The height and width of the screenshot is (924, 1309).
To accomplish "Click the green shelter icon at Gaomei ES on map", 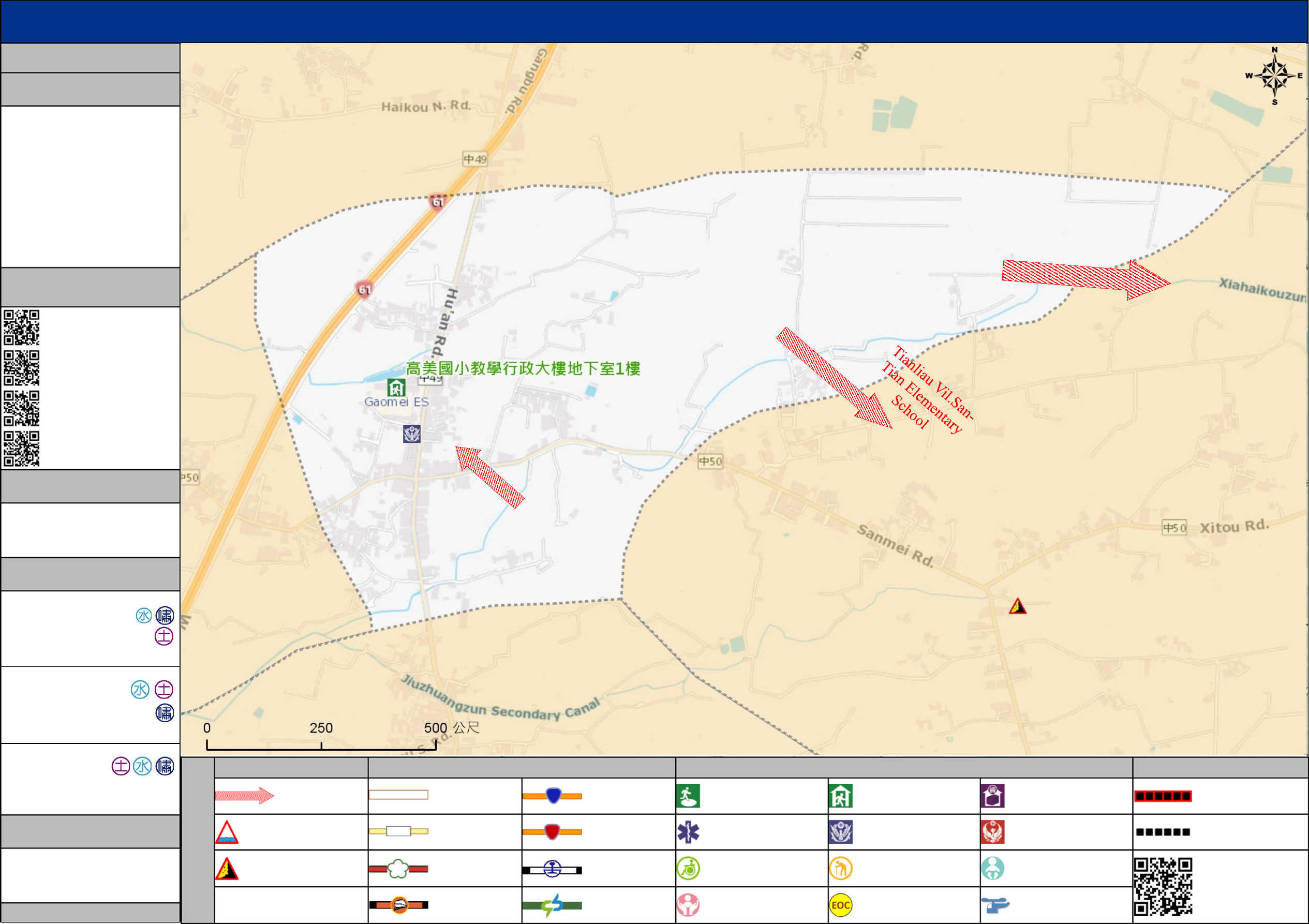I will [x=396, y=388].
